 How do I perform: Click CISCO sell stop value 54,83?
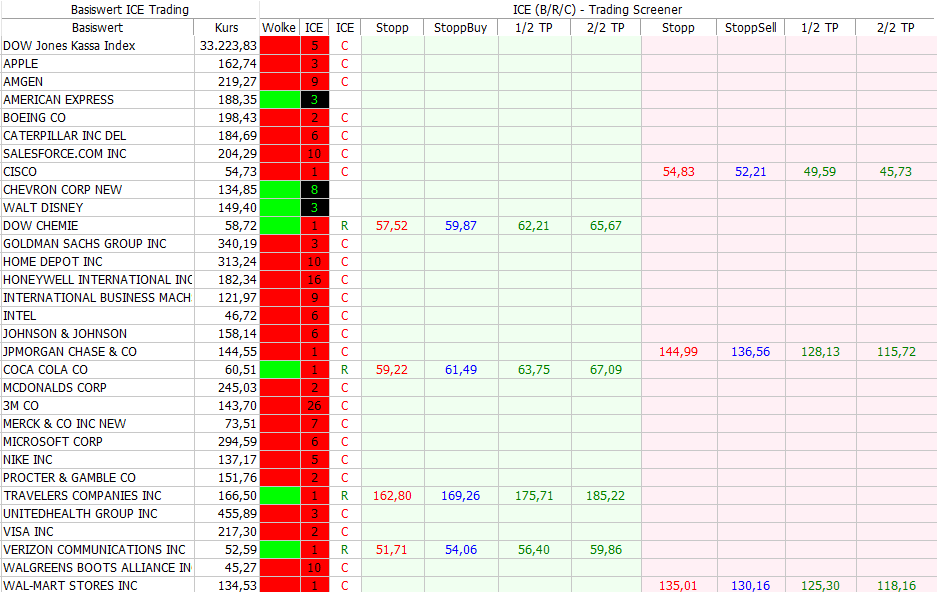click(678, 171)
